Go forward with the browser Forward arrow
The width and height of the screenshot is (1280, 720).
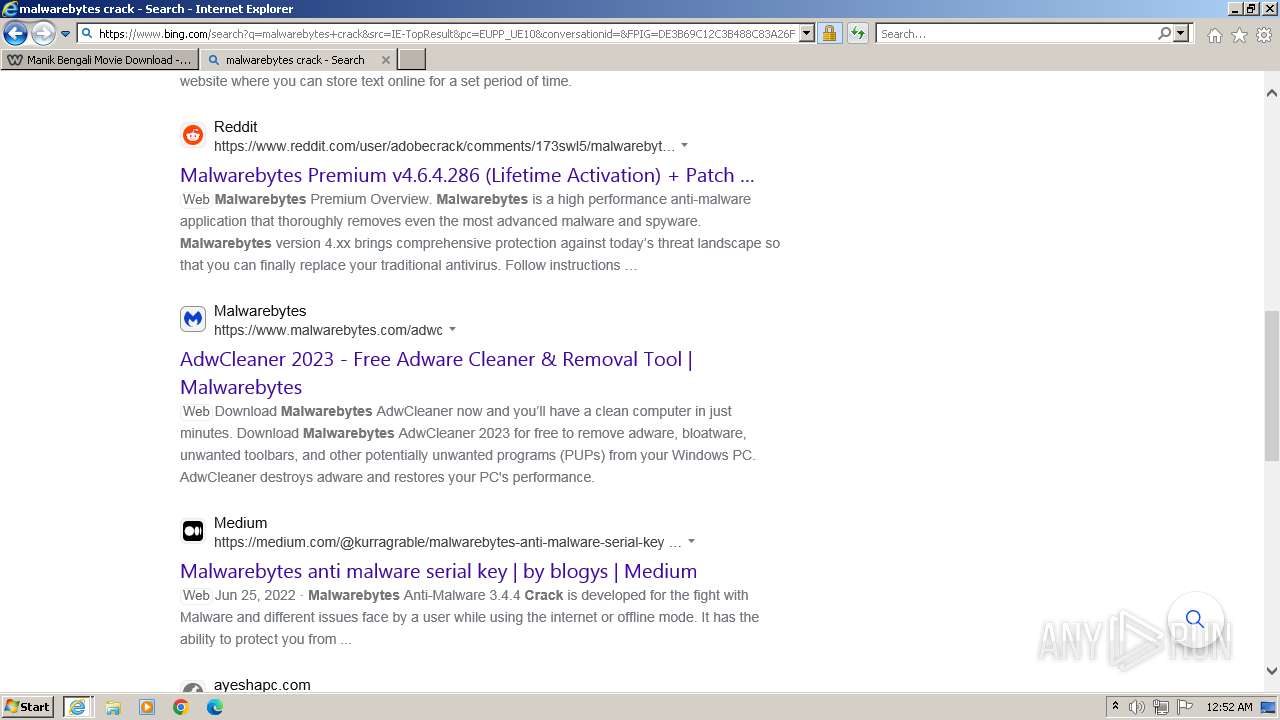click(43, 34)
